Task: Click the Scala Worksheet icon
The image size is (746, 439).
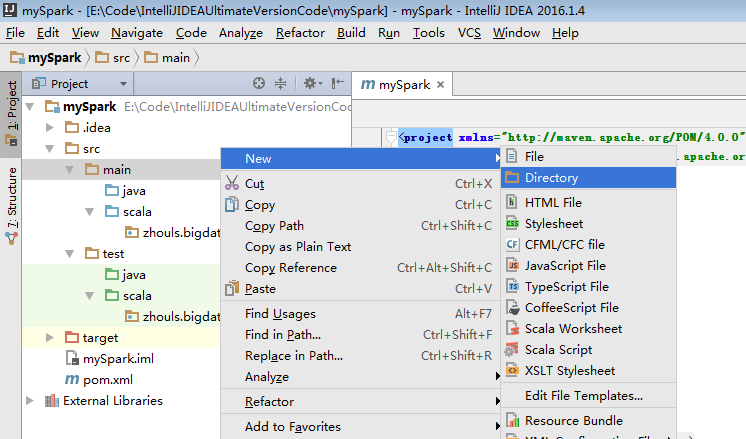Action: (x=512, y=328)
